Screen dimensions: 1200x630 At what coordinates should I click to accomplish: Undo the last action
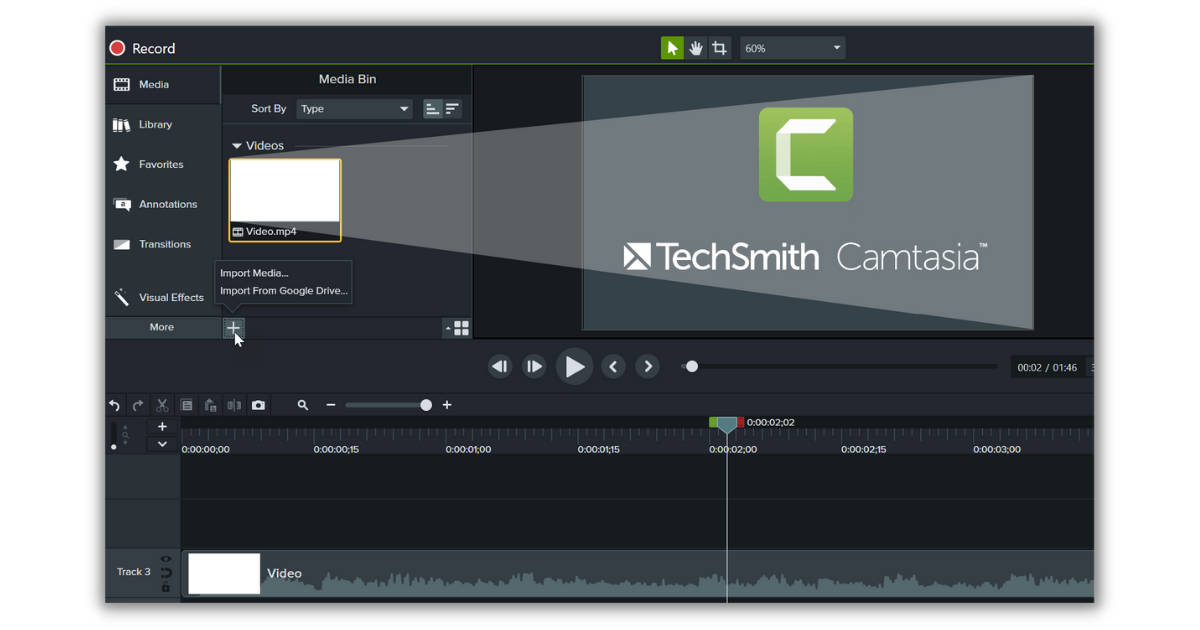pyautogui.click(x=114, y=405)
